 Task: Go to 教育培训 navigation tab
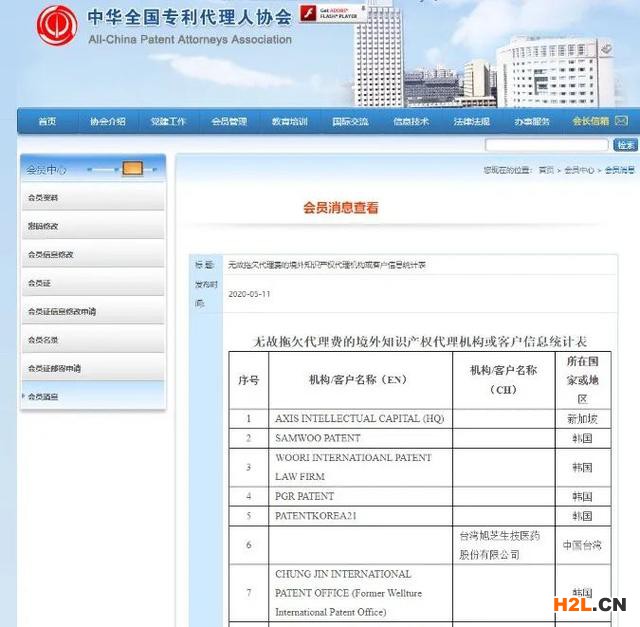(290, 122)
